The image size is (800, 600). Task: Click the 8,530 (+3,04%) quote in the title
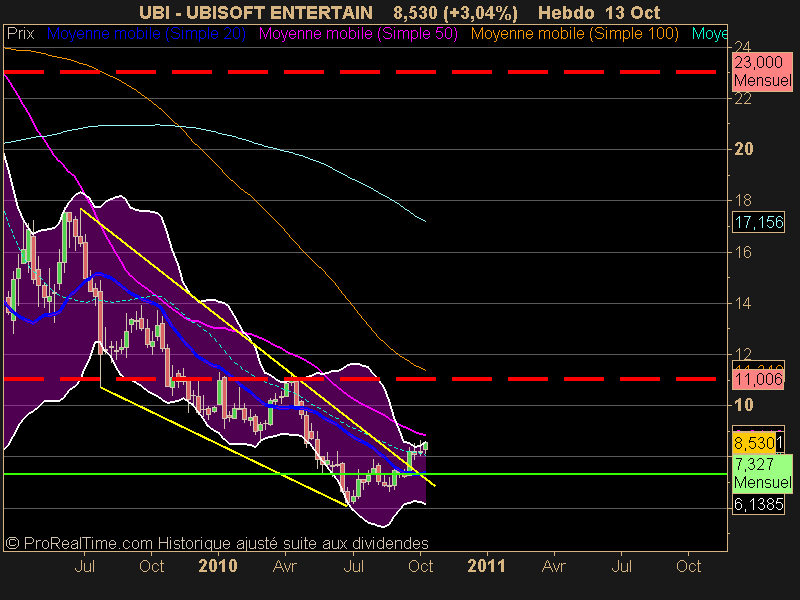point(455,13)
